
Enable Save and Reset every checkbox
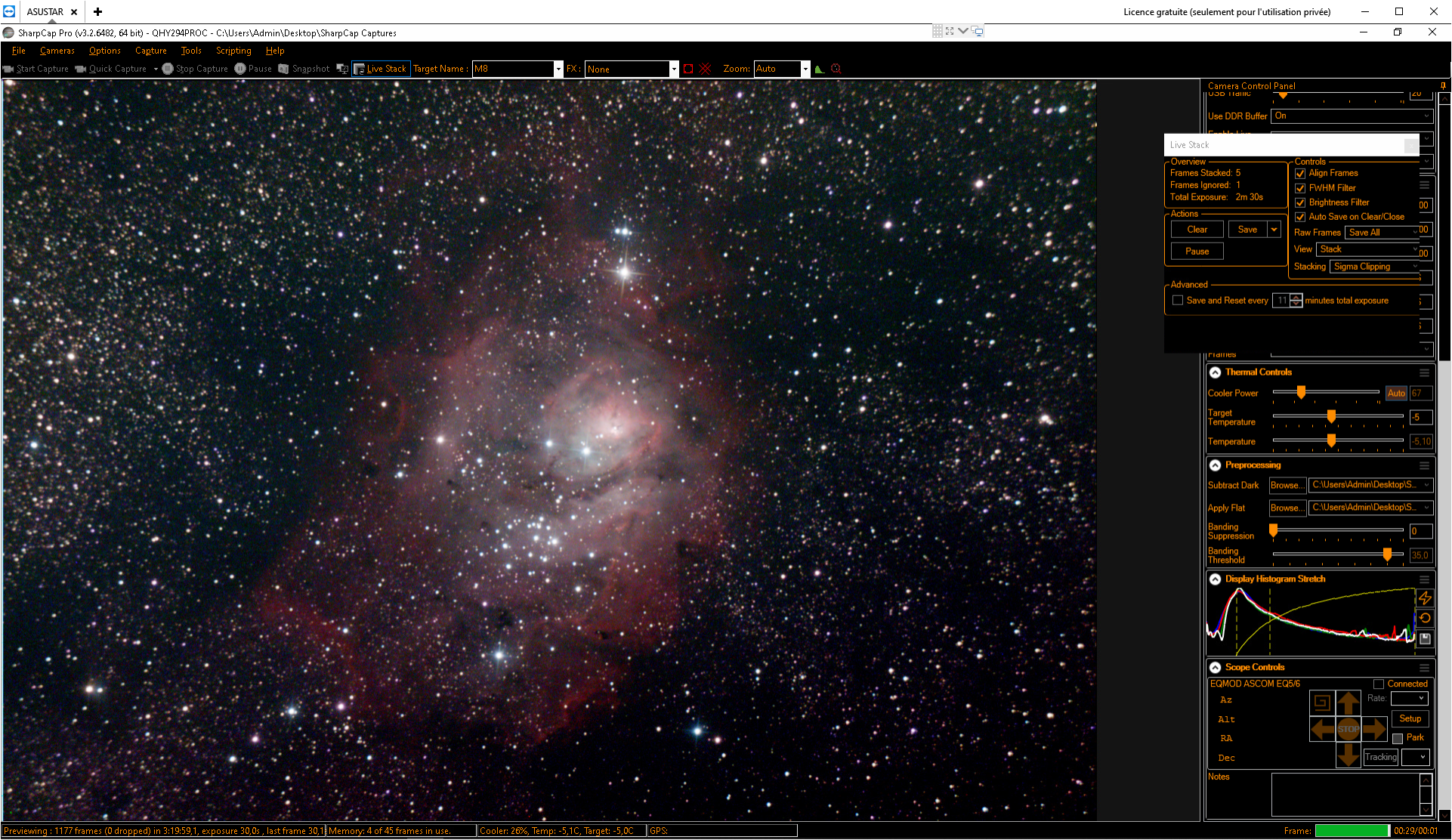(x=1177, y=301)
